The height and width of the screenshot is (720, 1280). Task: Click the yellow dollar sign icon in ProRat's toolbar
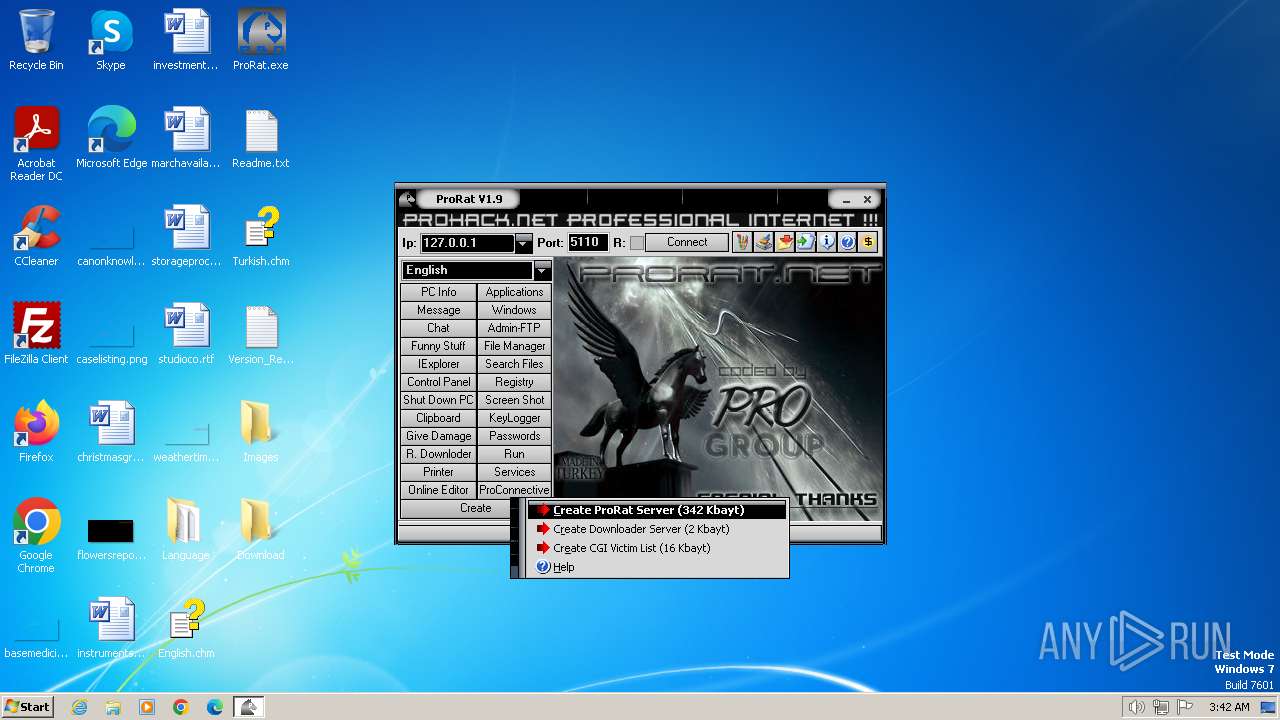point(868,242)
